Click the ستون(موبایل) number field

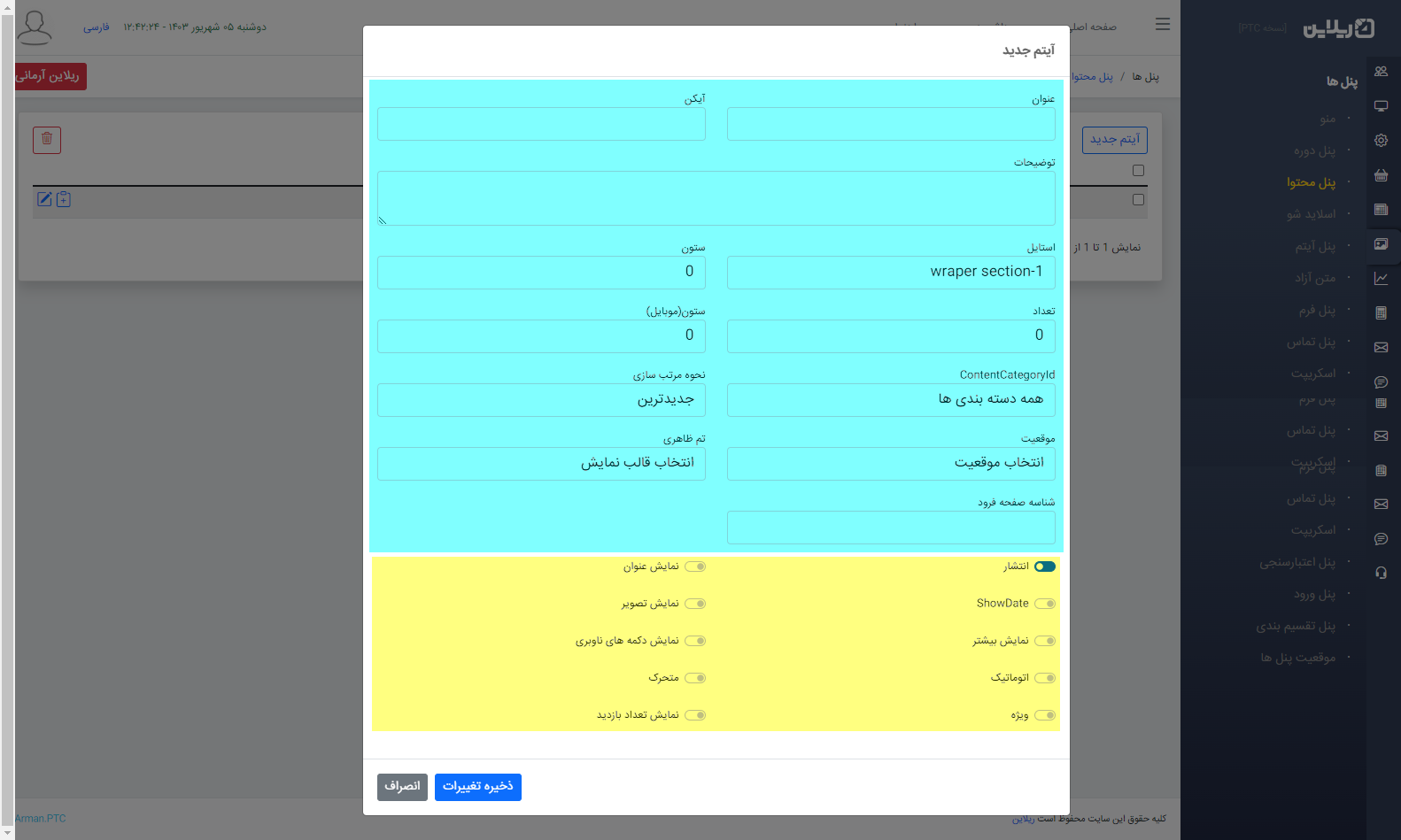point(541,336)
